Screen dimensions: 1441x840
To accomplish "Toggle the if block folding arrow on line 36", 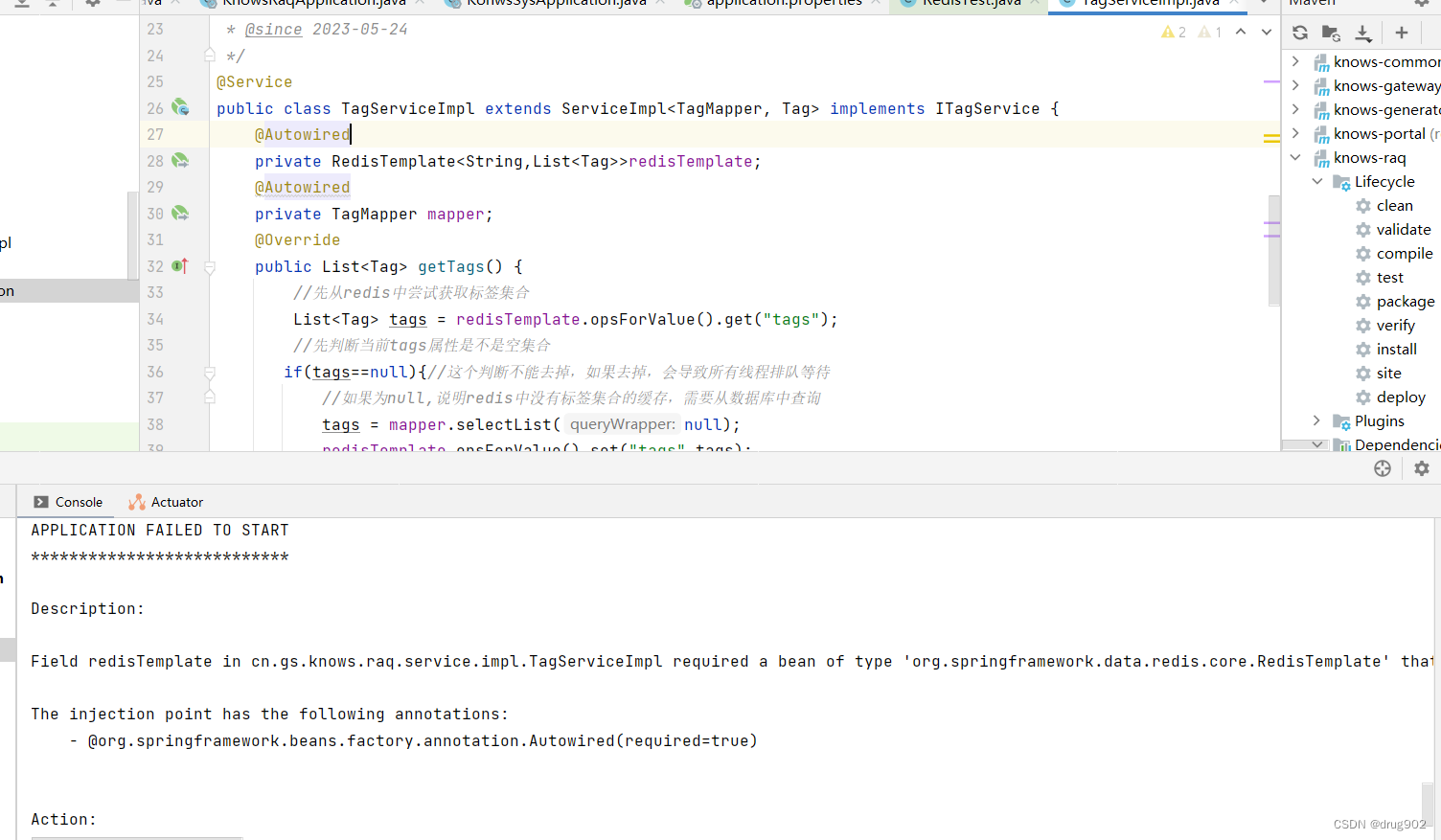I will click(x=209, y=372).
